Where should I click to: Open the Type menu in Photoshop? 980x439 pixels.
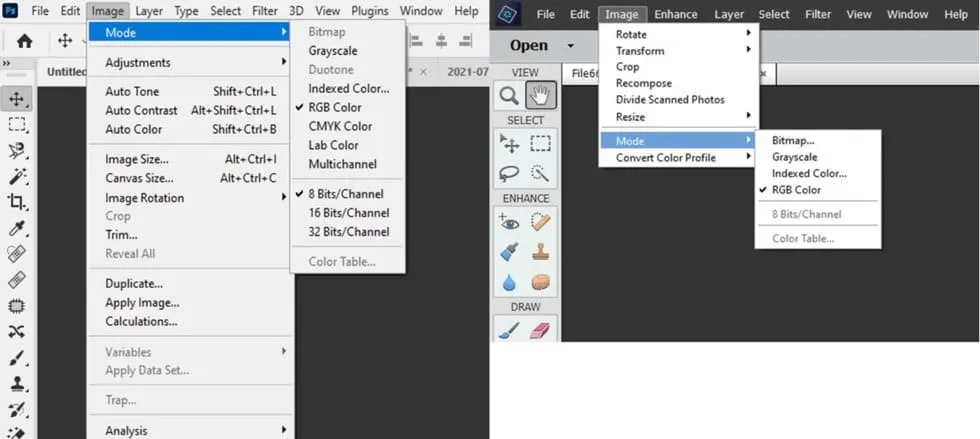[x=186, y=11]
